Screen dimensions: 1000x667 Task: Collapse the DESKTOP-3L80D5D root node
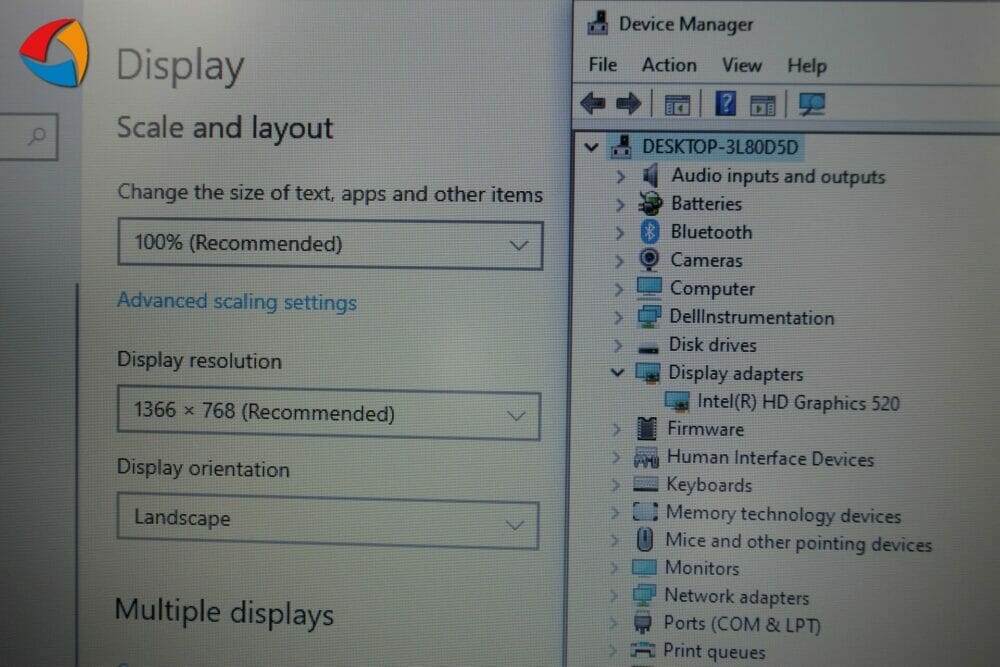[x=592, y=147]
